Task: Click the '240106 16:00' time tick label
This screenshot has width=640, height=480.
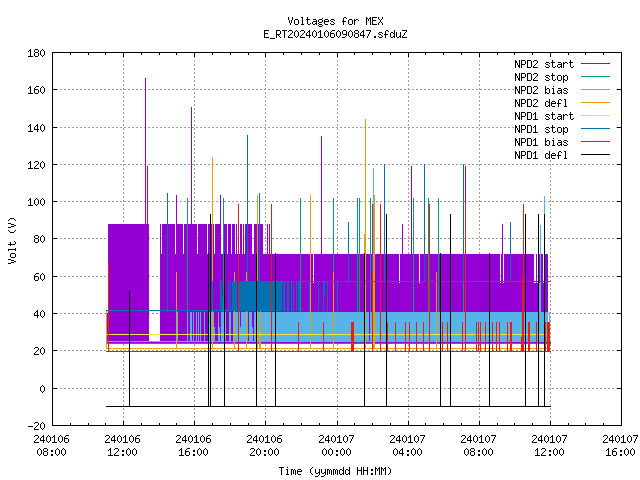Action: (x=193, y=446)
